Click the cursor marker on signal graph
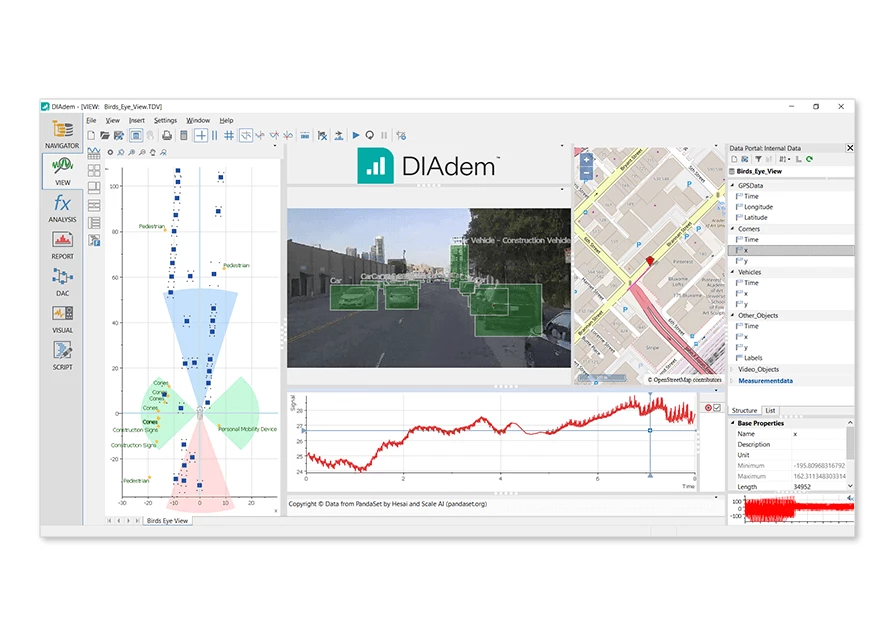Screen dimensions: 895x636 point(650,431)
